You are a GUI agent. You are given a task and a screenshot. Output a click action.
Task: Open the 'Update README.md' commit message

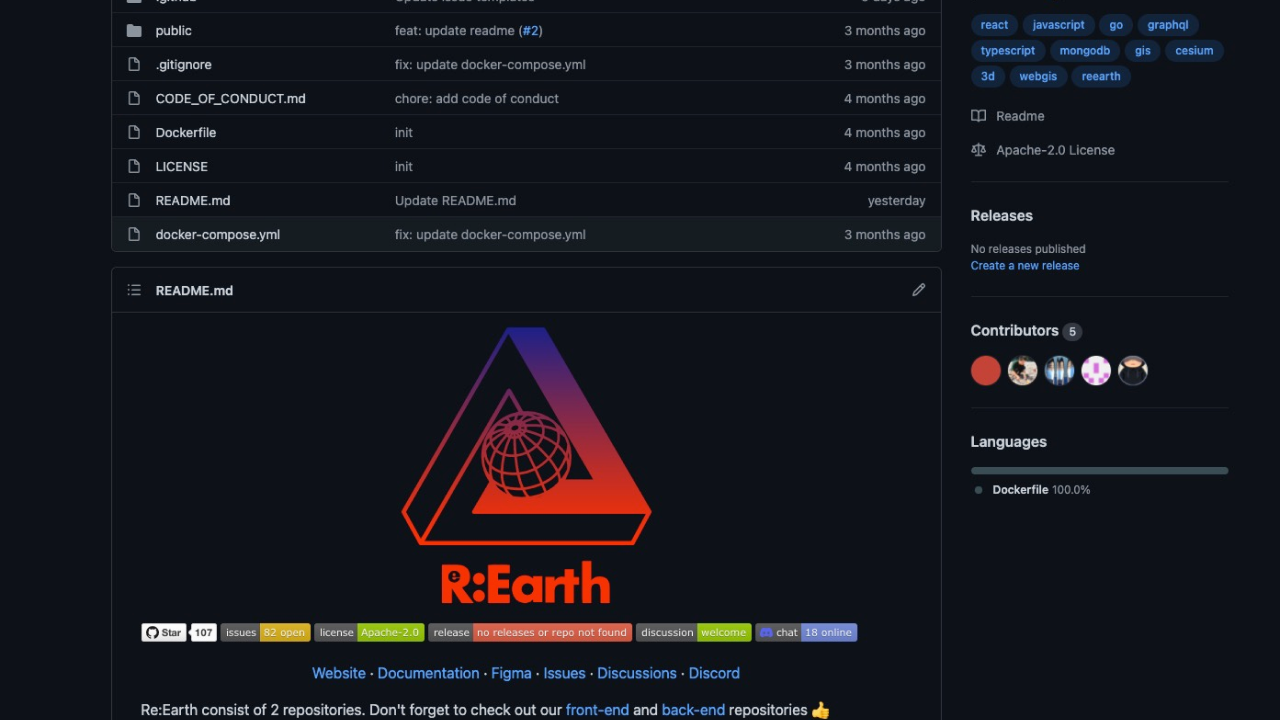456,201
